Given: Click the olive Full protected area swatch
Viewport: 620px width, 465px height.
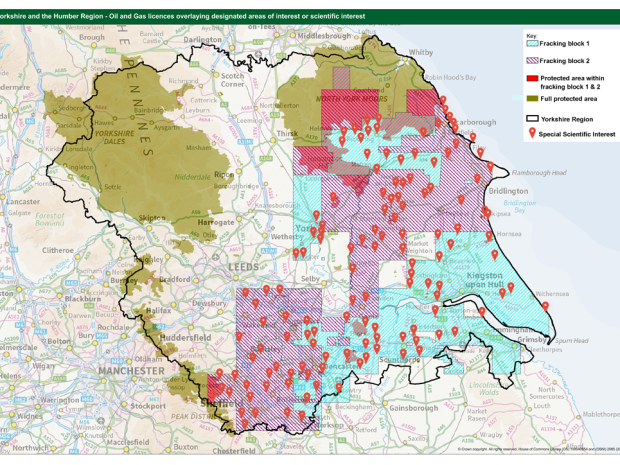Looking at the screenshot, I should 532,99.
